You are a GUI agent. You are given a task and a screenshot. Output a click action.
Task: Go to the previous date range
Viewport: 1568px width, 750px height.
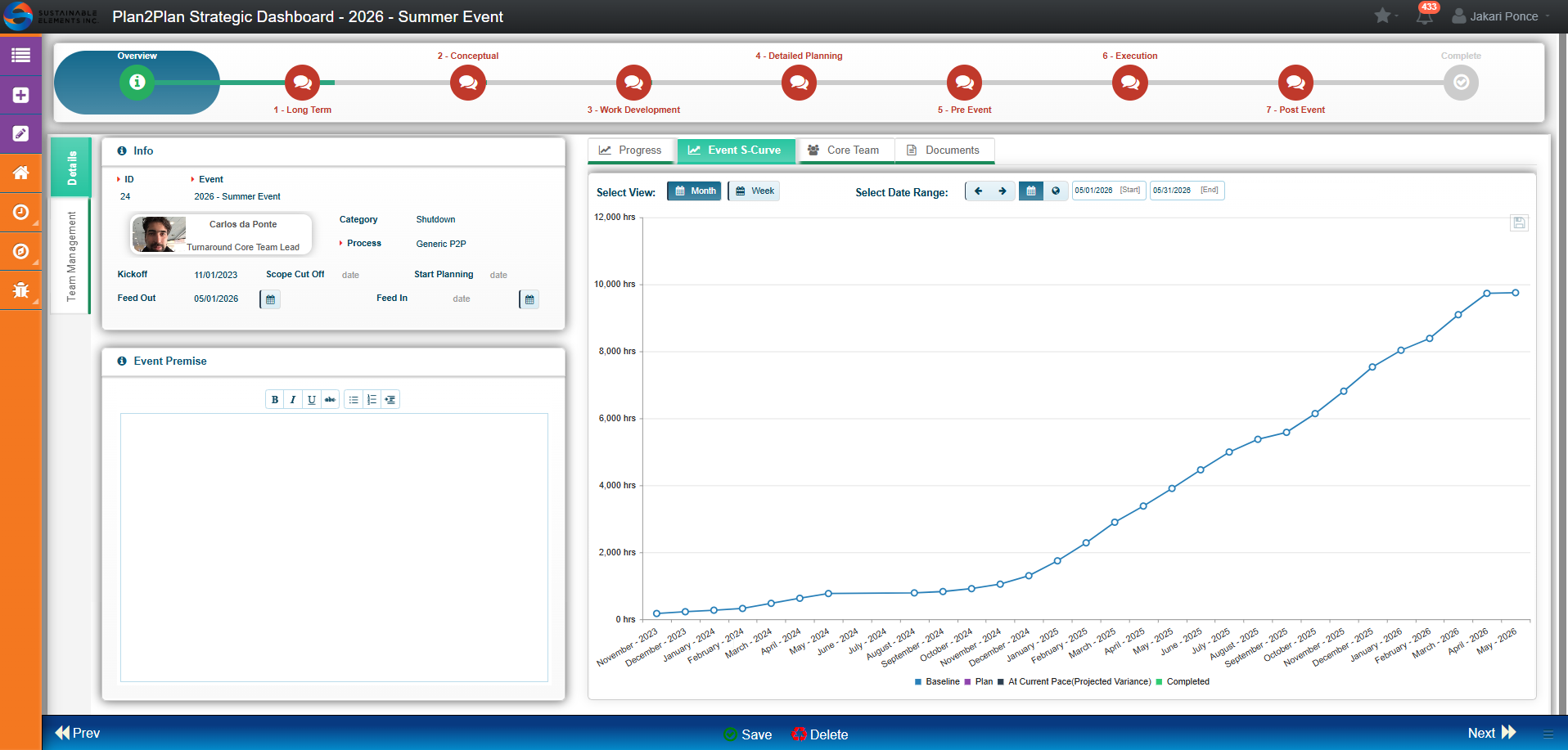tap(978, 191)
